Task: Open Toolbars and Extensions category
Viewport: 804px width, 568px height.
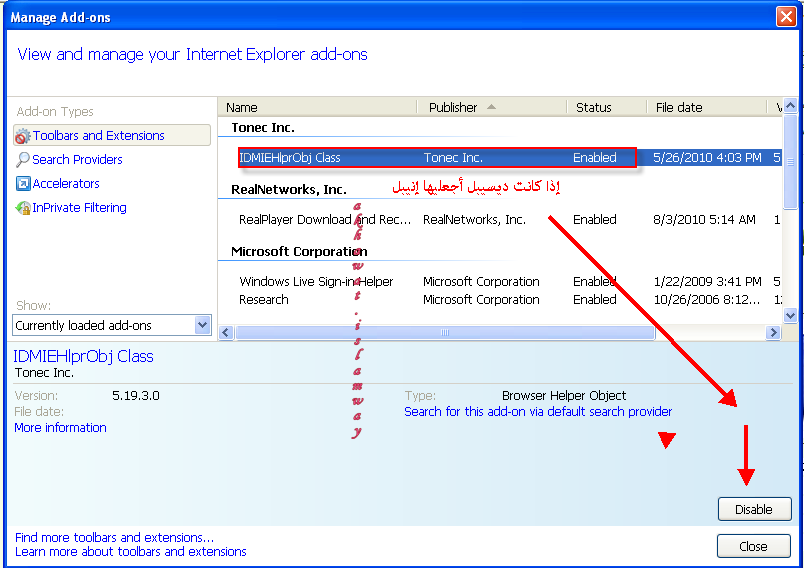Action: (112, 135)
